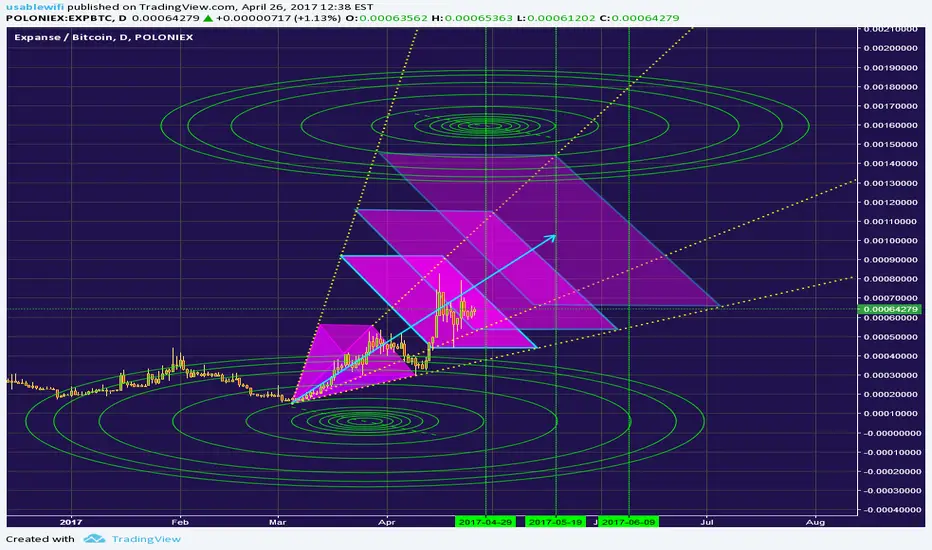
Task: Select the 2017-05-19 date marker
Action: pyautogui.click(x=555, y=522)
